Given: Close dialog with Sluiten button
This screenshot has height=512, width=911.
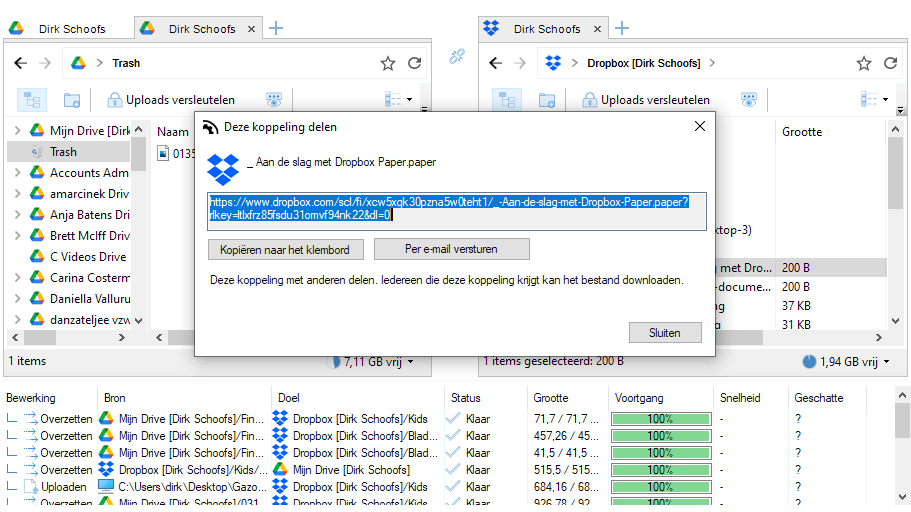Looking at the screenshot, I should (665, 332).
